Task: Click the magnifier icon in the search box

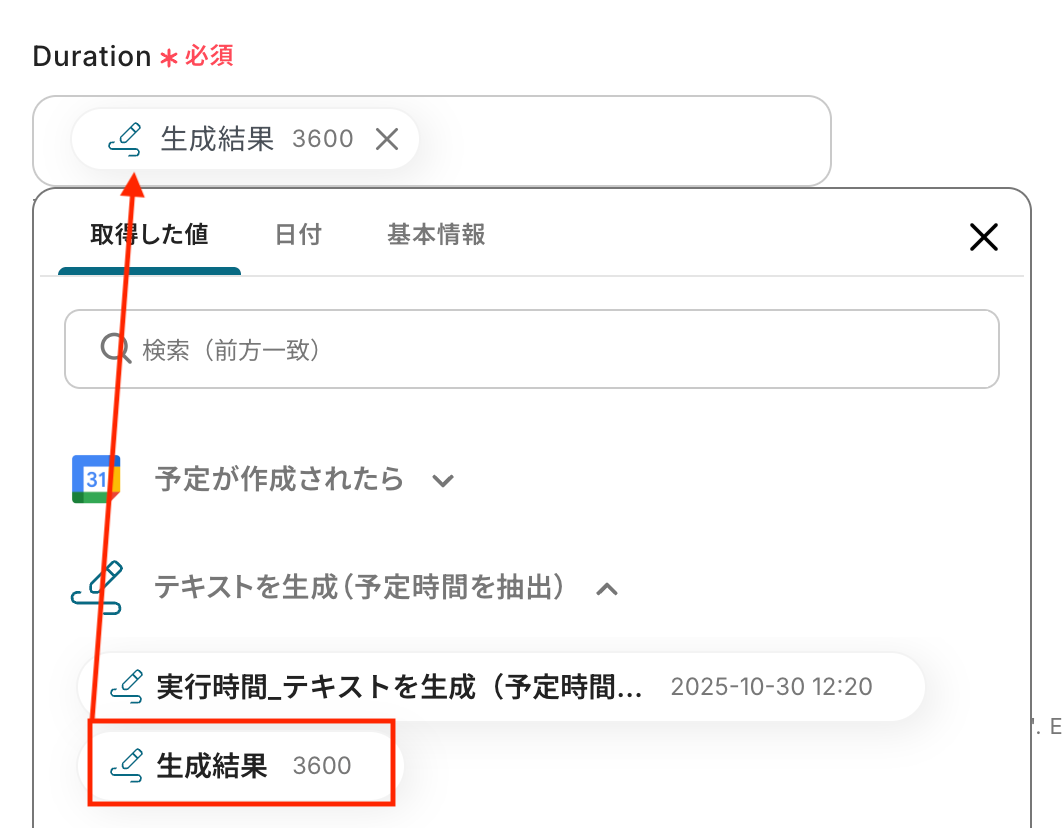Action: pos(116,349)
